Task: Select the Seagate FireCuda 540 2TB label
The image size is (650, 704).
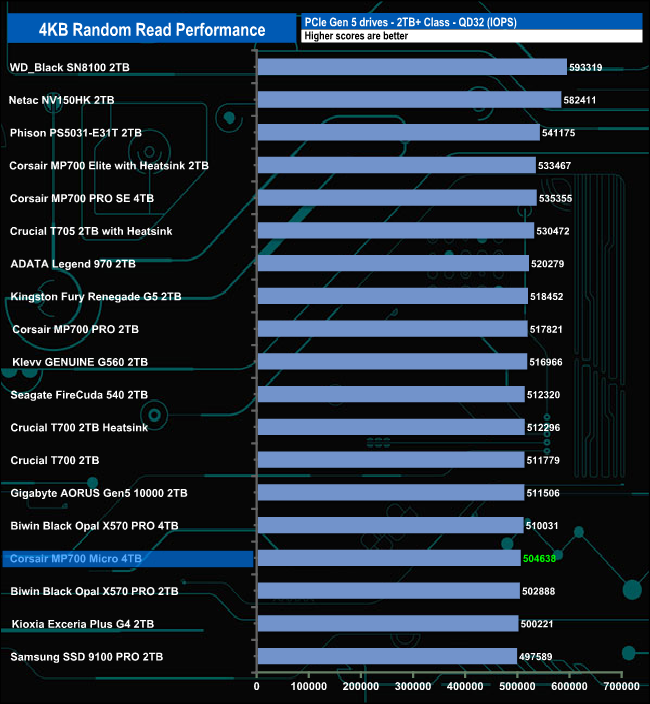Action: 79,395
